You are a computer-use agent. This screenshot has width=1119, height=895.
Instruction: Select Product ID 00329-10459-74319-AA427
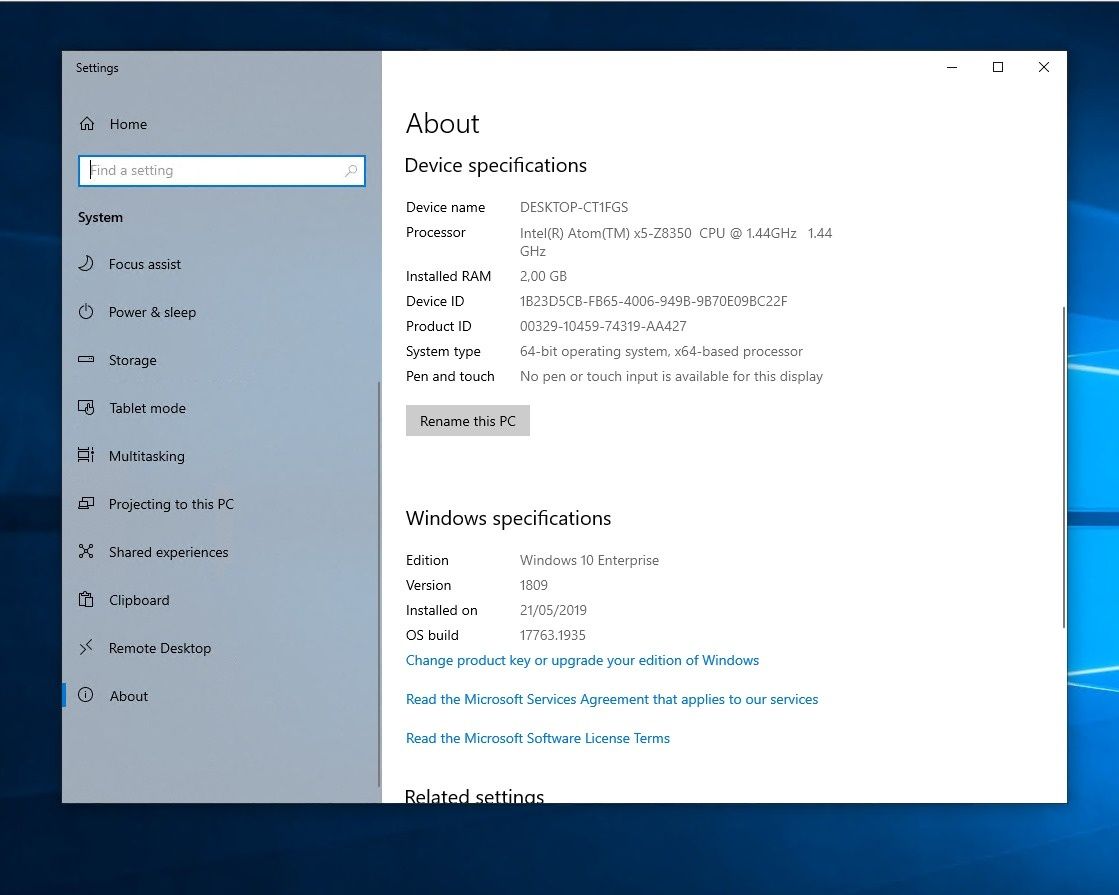click(603, 326)
